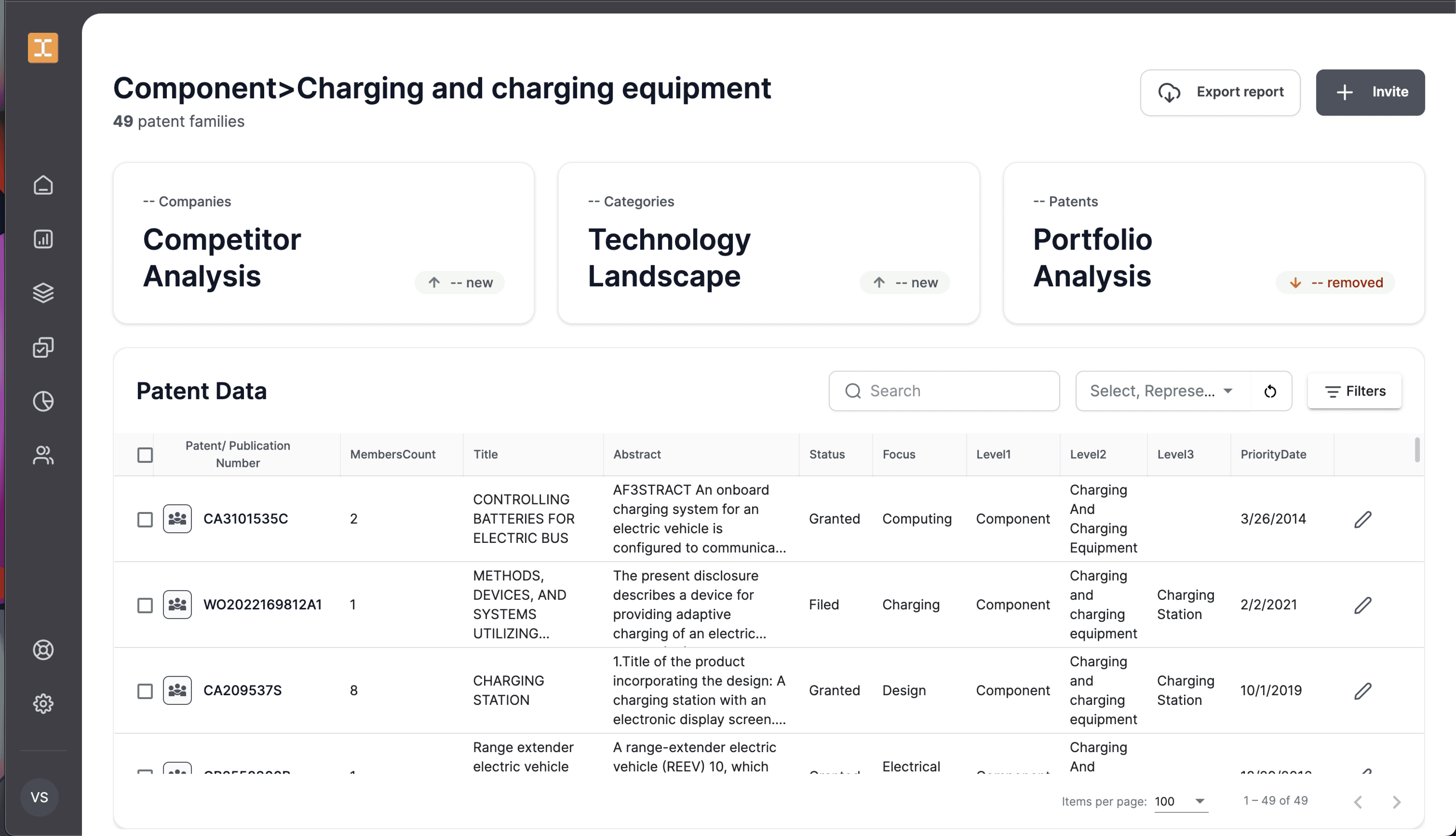The height and width of the screenshot is (836, 1456).
Task: Click the Computing focus cell
Action: [917, 518]
